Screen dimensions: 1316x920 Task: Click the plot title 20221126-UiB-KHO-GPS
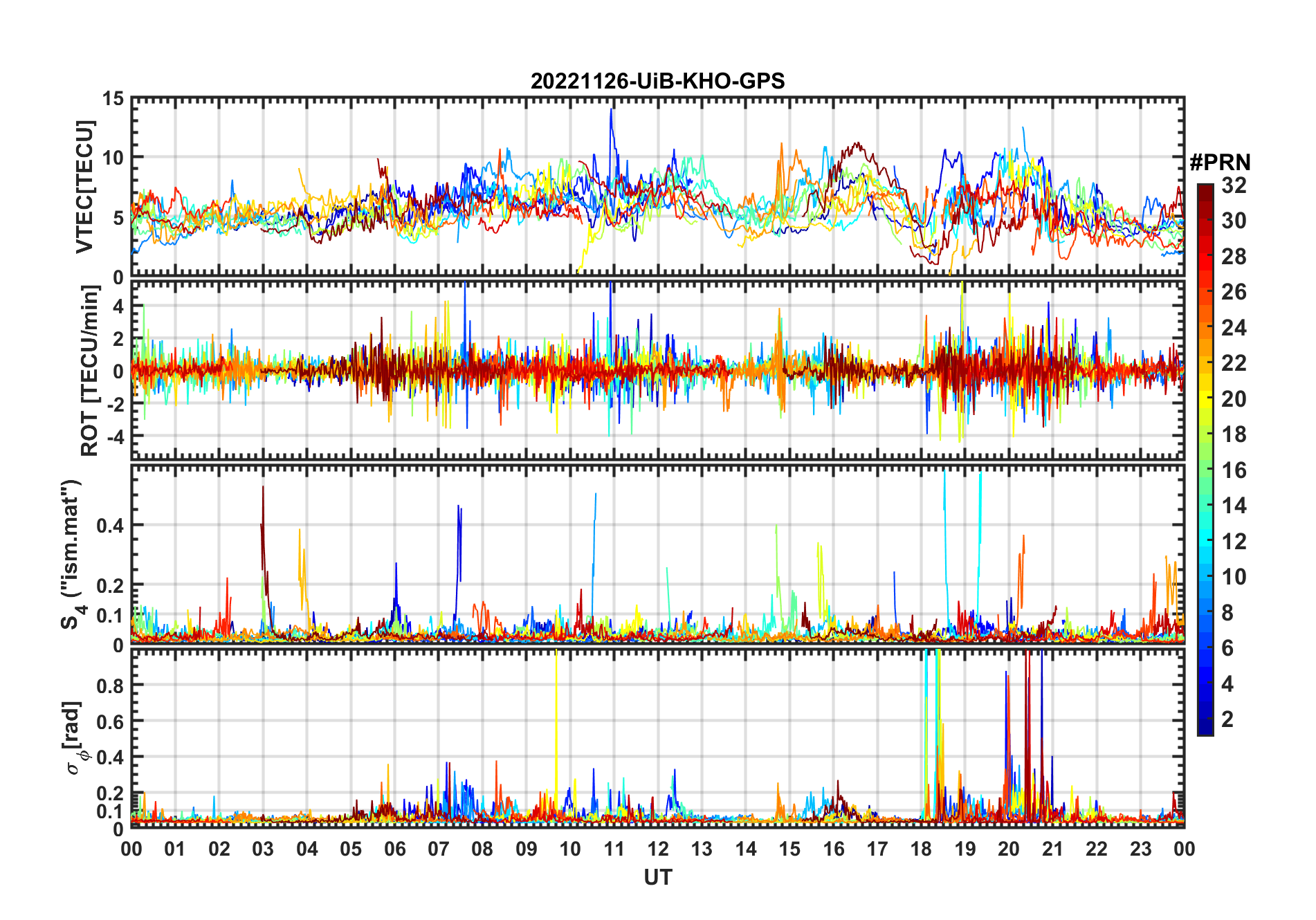pyautogui.click(x=657, y=81)
